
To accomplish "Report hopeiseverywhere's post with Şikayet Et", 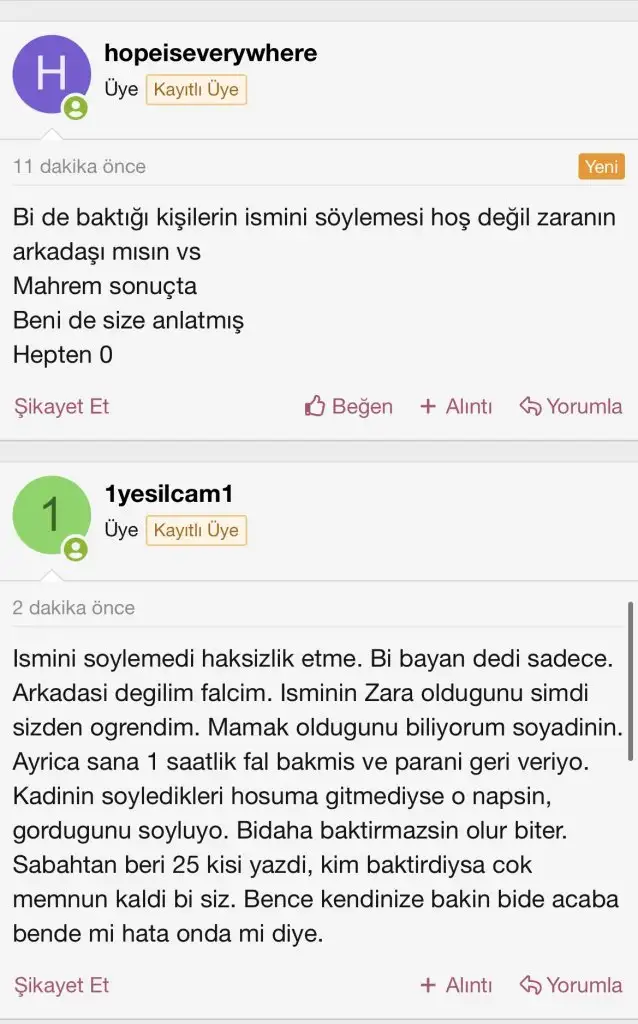I will 61,406.
